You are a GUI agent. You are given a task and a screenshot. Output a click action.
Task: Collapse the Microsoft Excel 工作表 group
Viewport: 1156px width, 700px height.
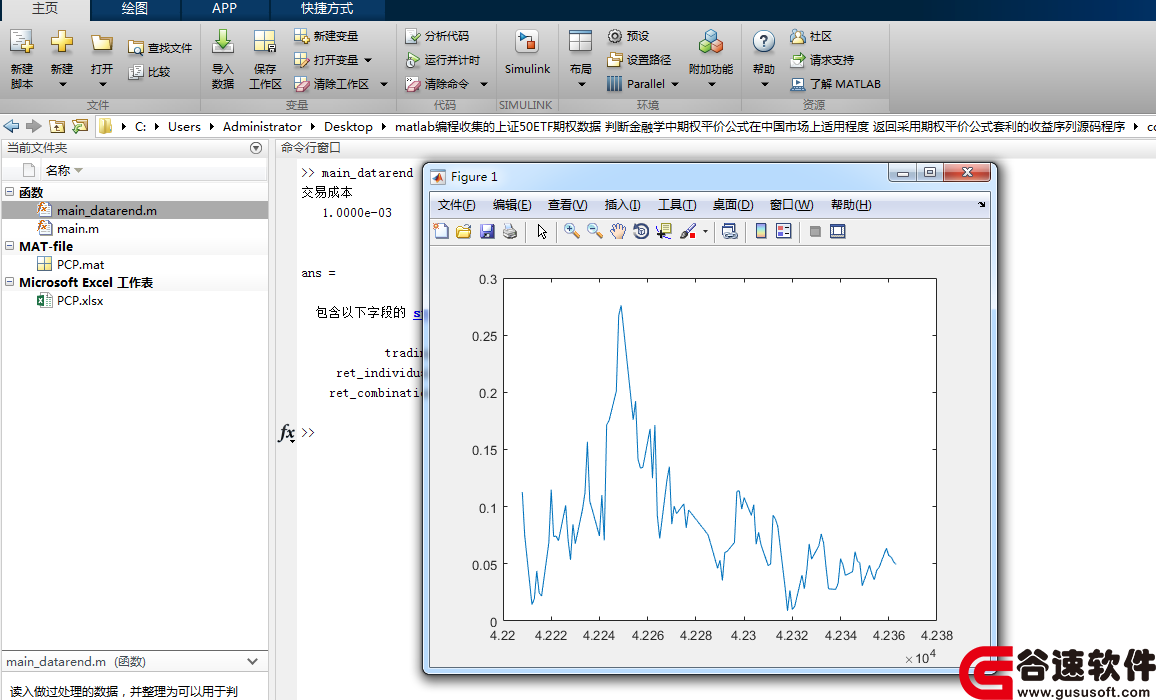(10, 282)
